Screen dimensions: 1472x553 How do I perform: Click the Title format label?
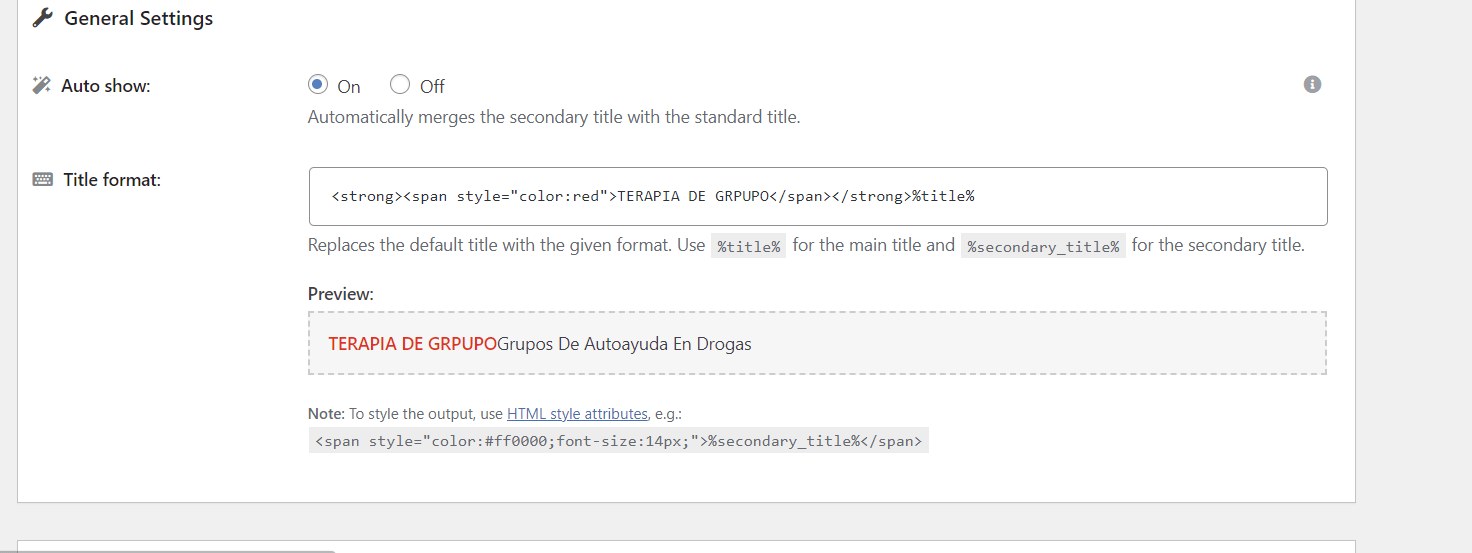click(112, 180)
